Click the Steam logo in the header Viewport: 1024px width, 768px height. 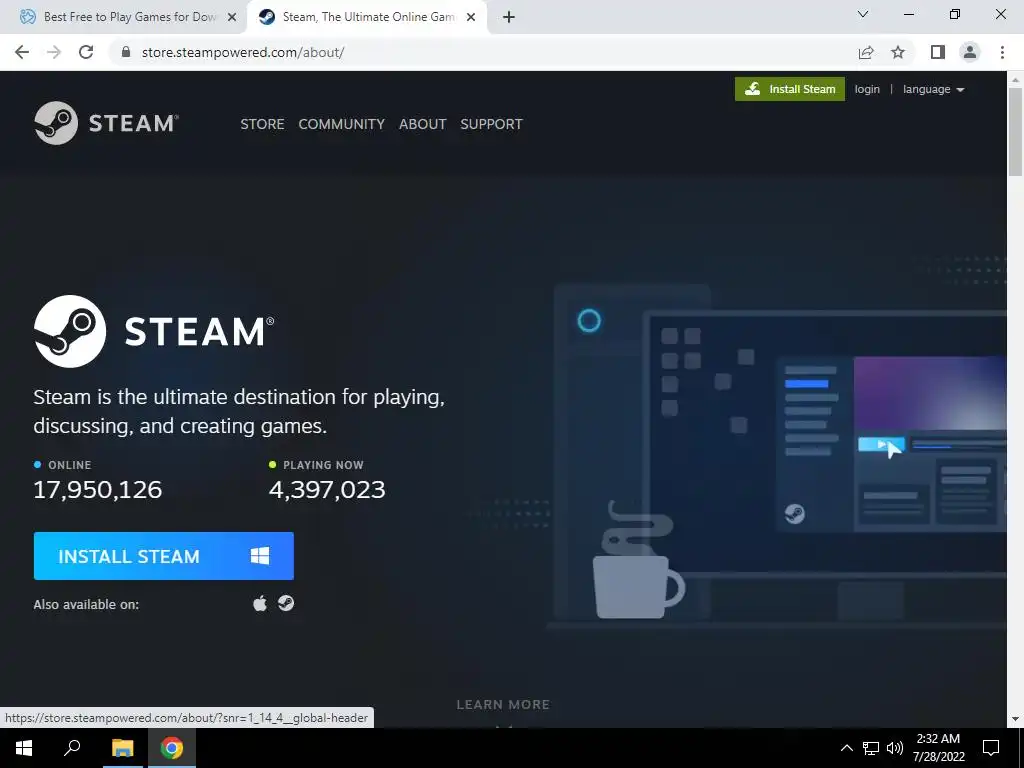point(106,123)
